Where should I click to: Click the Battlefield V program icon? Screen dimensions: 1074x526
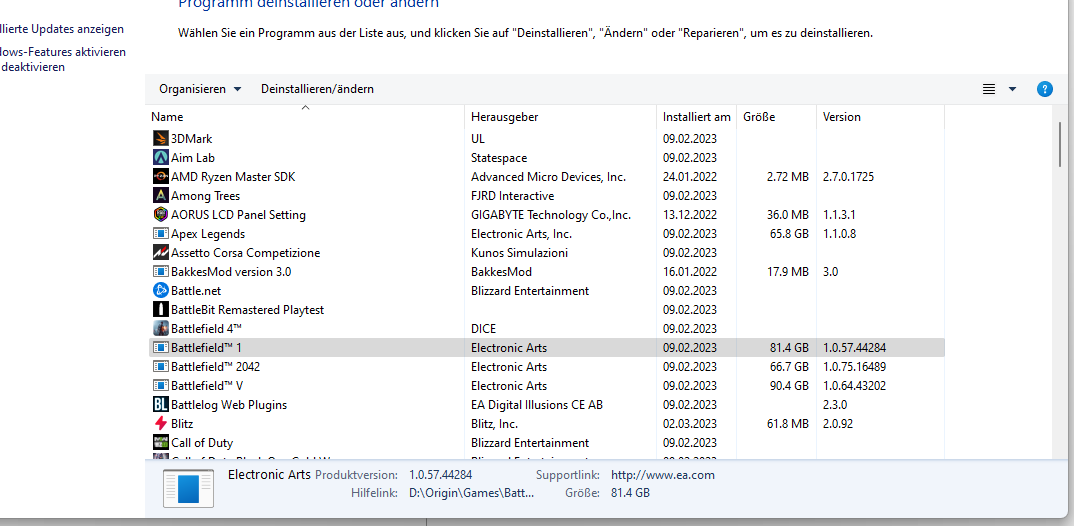click(160, 386)
